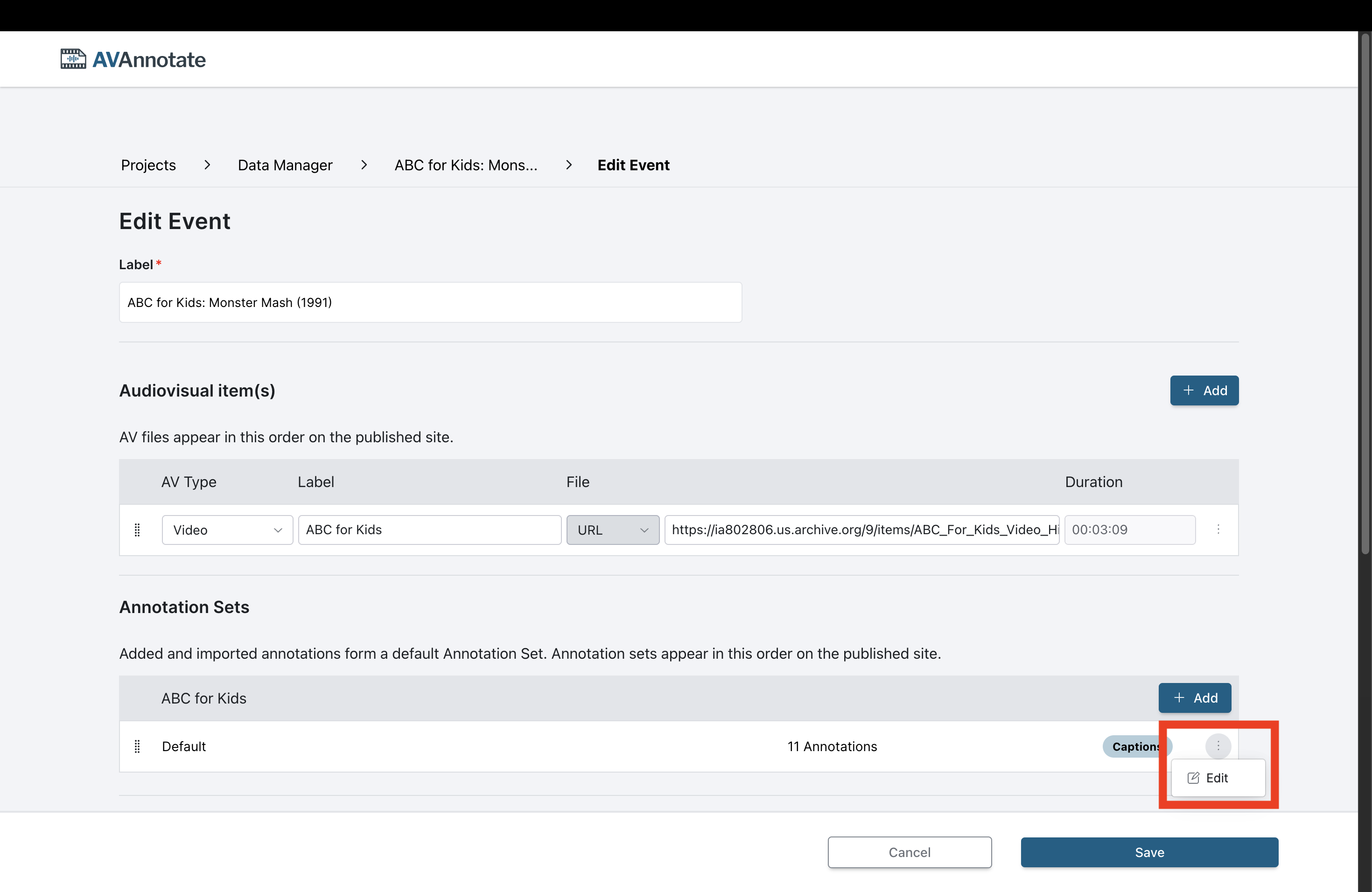Select Edit from the annotation set menu
The height and width of the screenshot is (892, 1372).
click(1217, 777)
